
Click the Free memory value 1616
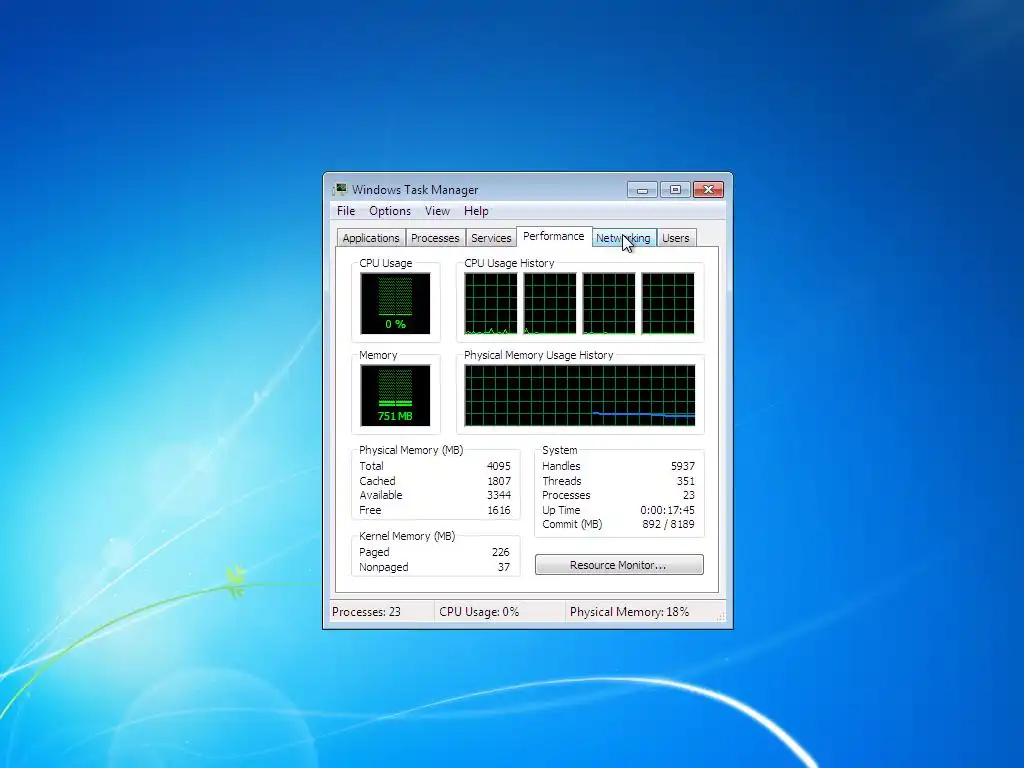pyautogui.click(x=499, y=511)
